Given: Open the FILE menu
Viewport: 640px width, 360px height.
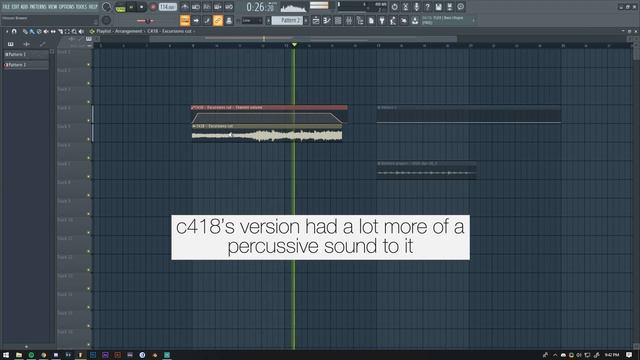Looking at the screenshot, I should coord(6,7).
